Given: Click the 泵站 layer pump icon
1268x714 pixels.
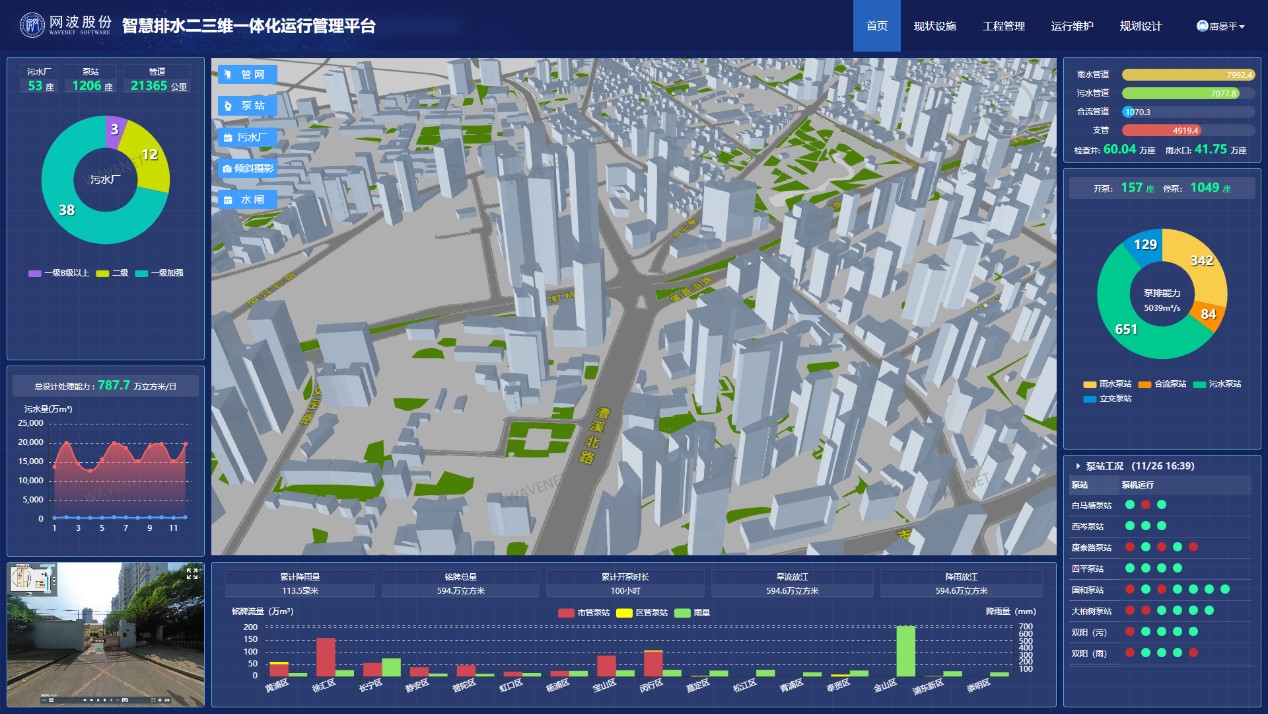Looking at the screenshot, I should tap(227, 105).
